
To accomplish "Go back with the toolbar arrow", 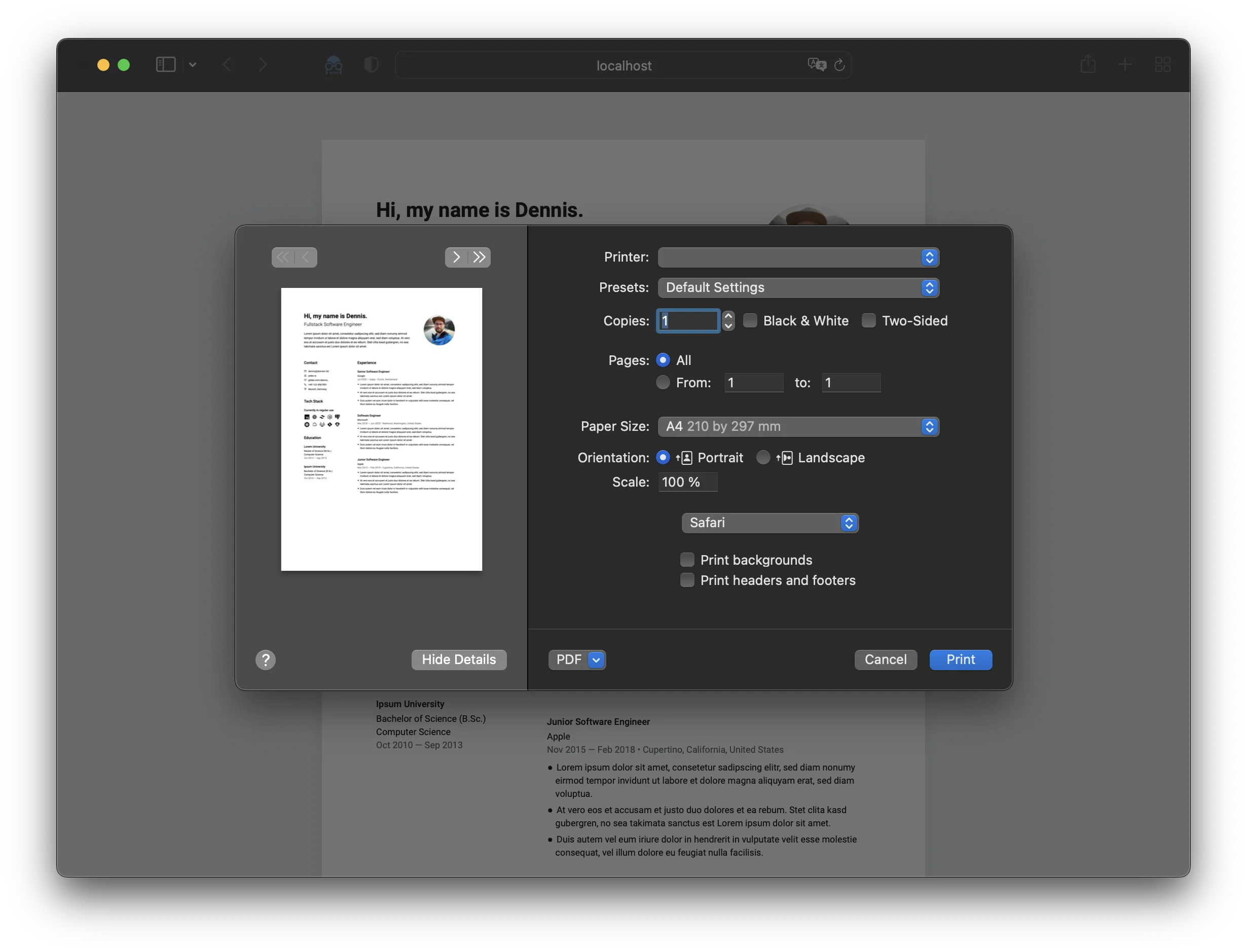I will (x=227, y=64).
